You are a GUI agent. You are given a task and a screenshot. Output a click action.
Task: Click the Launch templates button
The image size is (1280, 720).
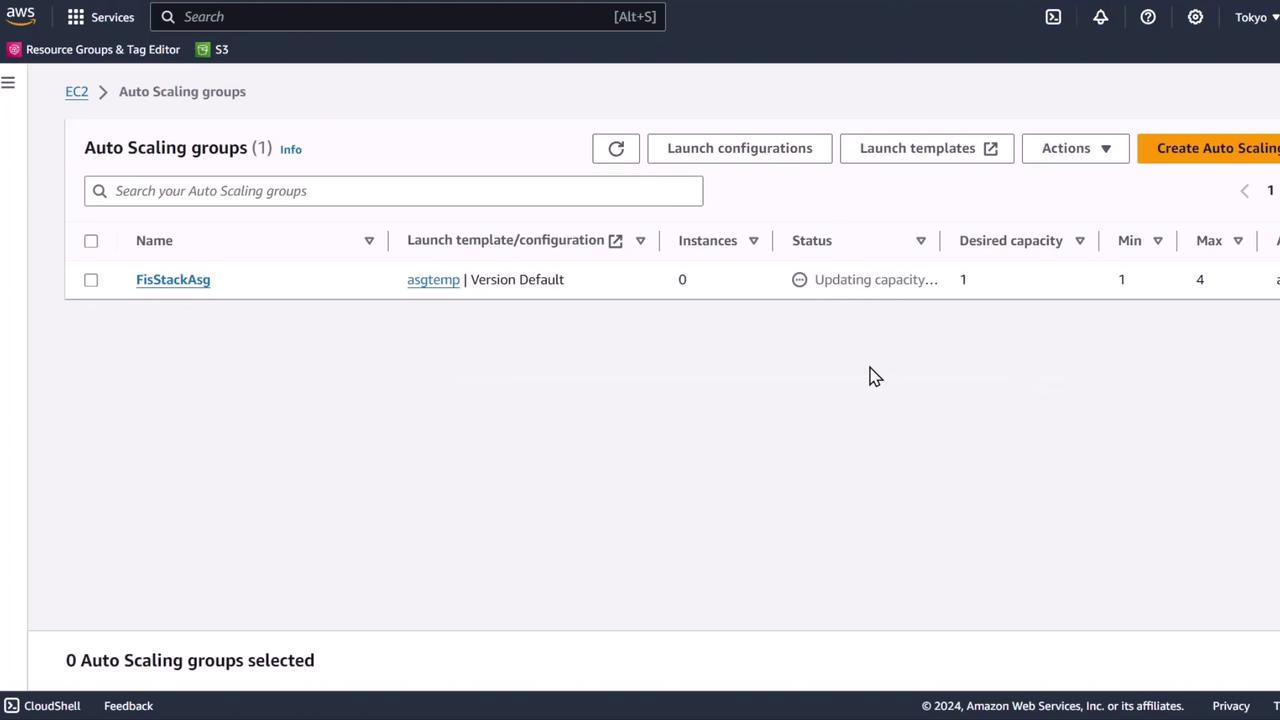click(x=927, y=148)
